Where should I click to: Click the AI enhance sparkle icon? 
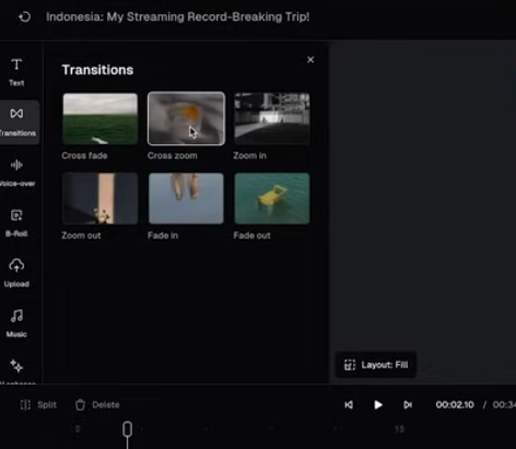click(x=16, y=366)
